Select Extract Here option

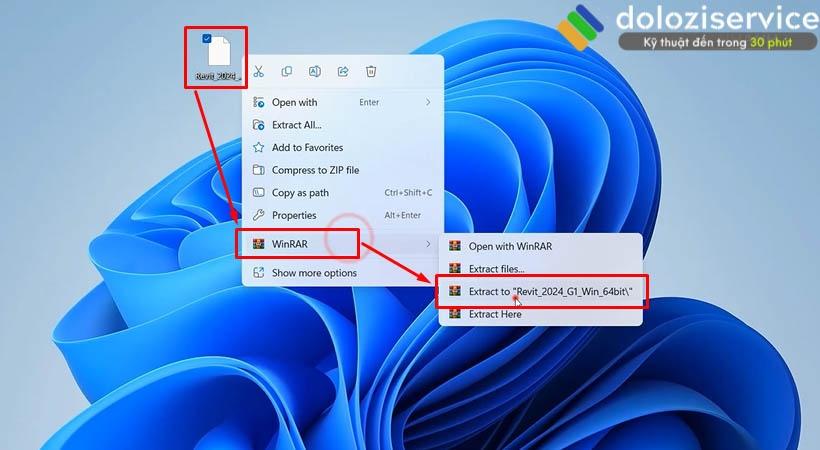click(x=494, y=314)
